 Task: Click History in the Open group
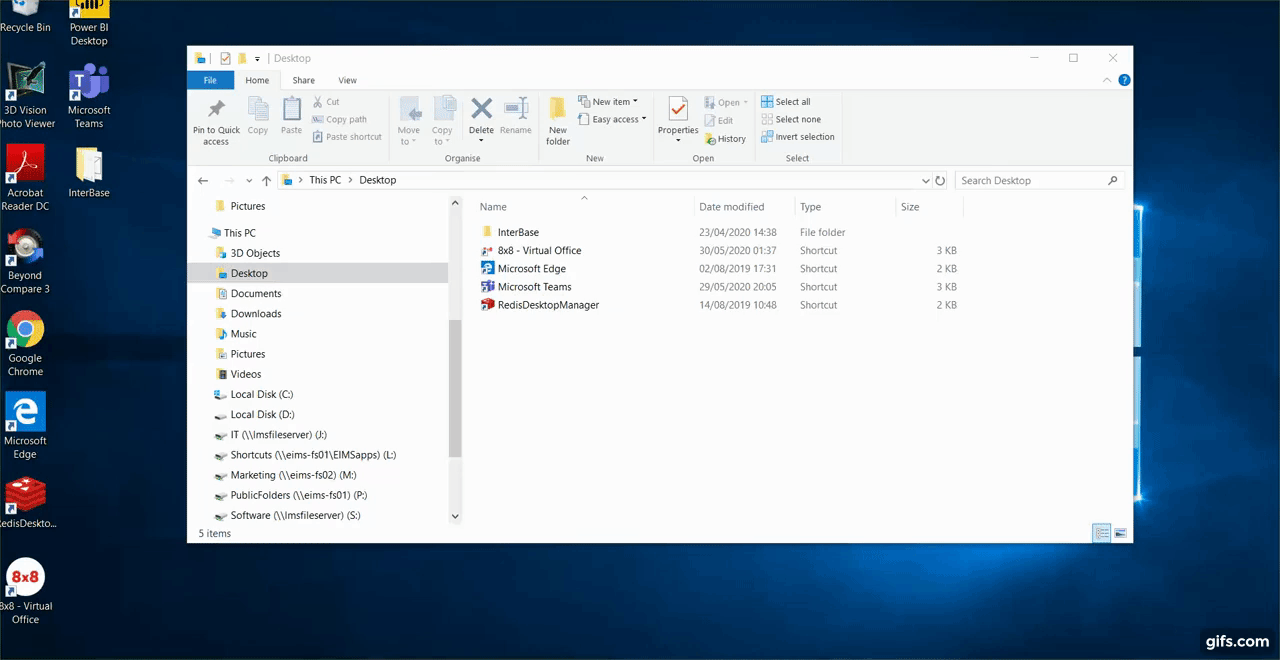pyautogui.click(x=725, y=139)
